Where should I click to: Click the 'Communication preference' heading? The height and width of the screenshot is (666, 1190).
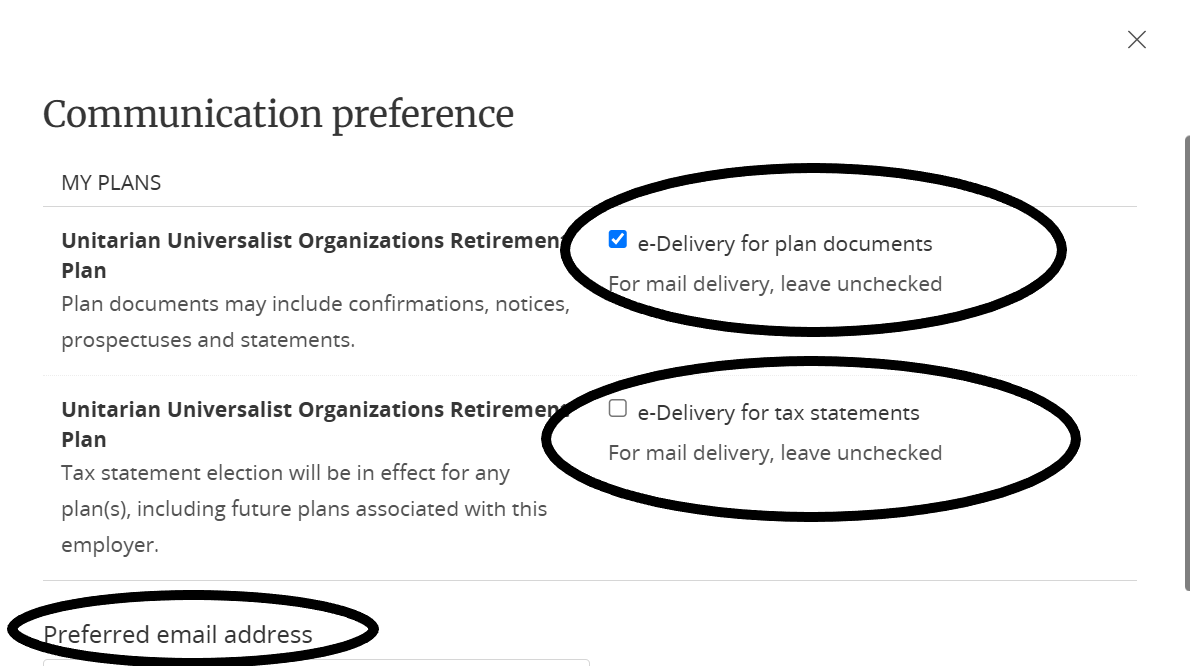(x=278, y=114)
